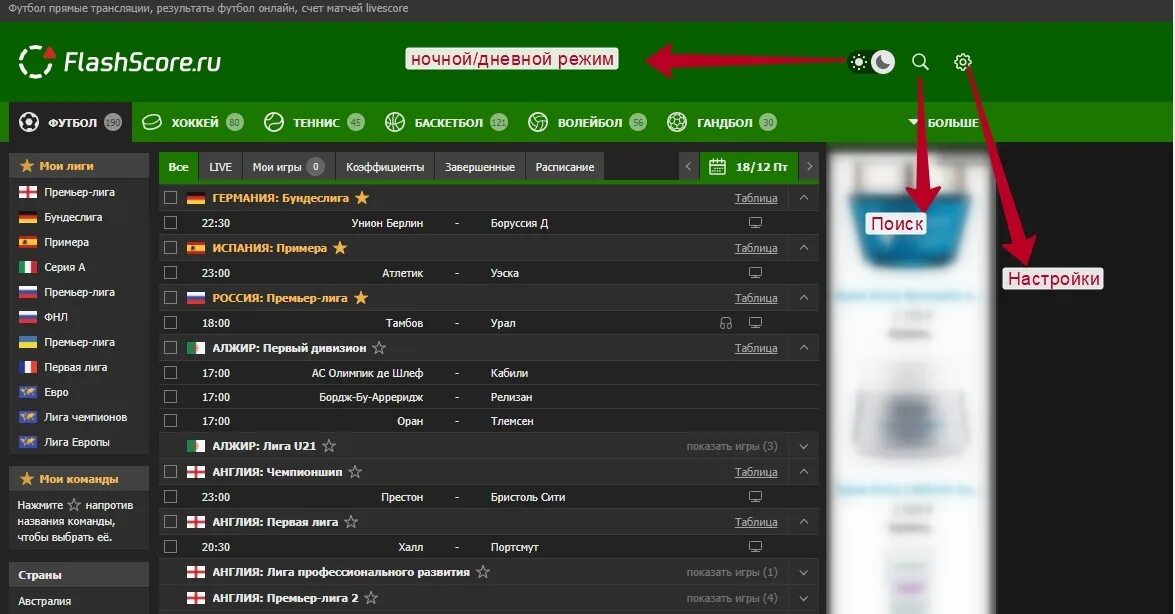The image size is (1175, 614).
Task: Tick checkbox for Престон - Бристоль Сити
Action: point(171,496)
